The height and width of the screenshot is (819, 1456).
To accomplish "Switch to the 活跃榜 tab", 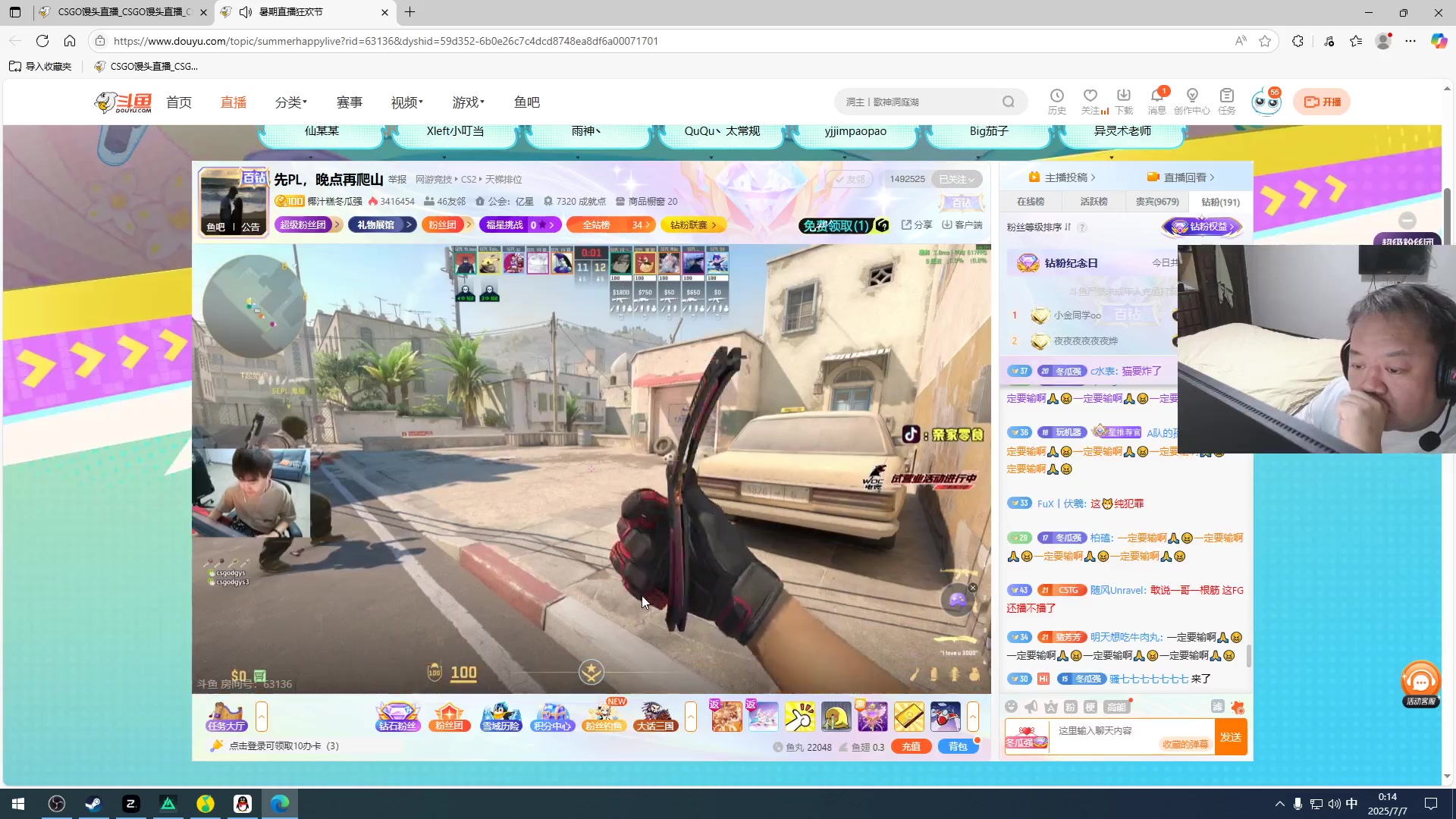I will coord(1094,202).
